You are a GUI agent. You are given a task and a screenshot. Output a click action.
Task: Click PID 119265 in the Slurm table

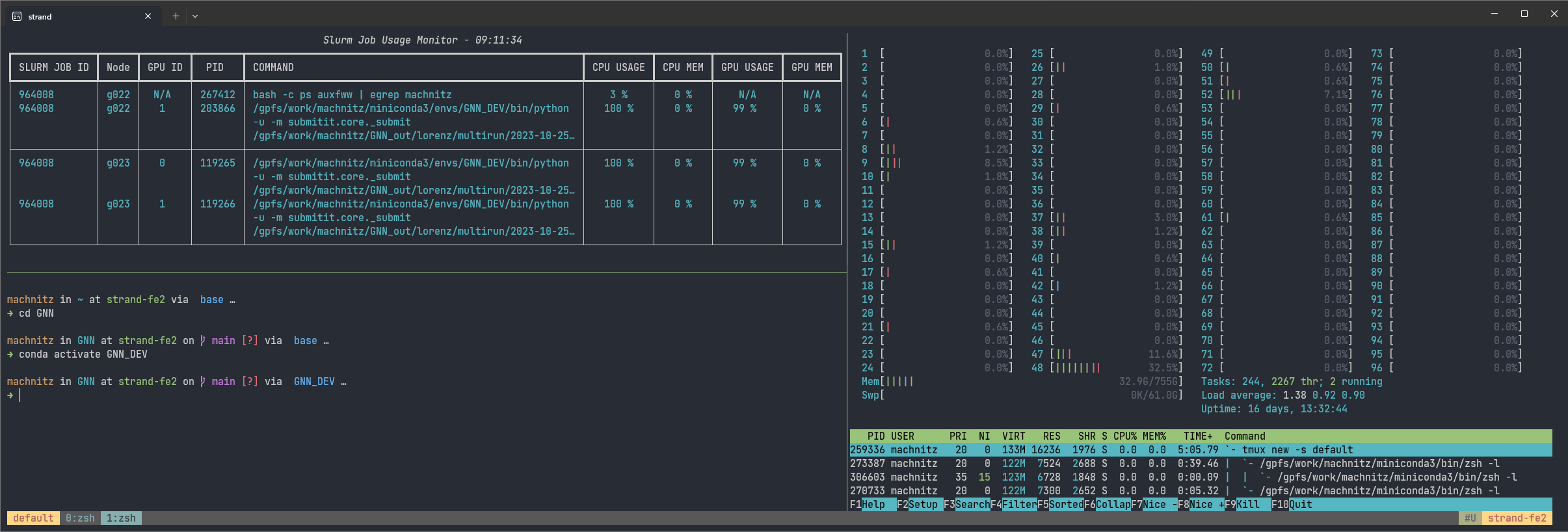click(218, 163)
